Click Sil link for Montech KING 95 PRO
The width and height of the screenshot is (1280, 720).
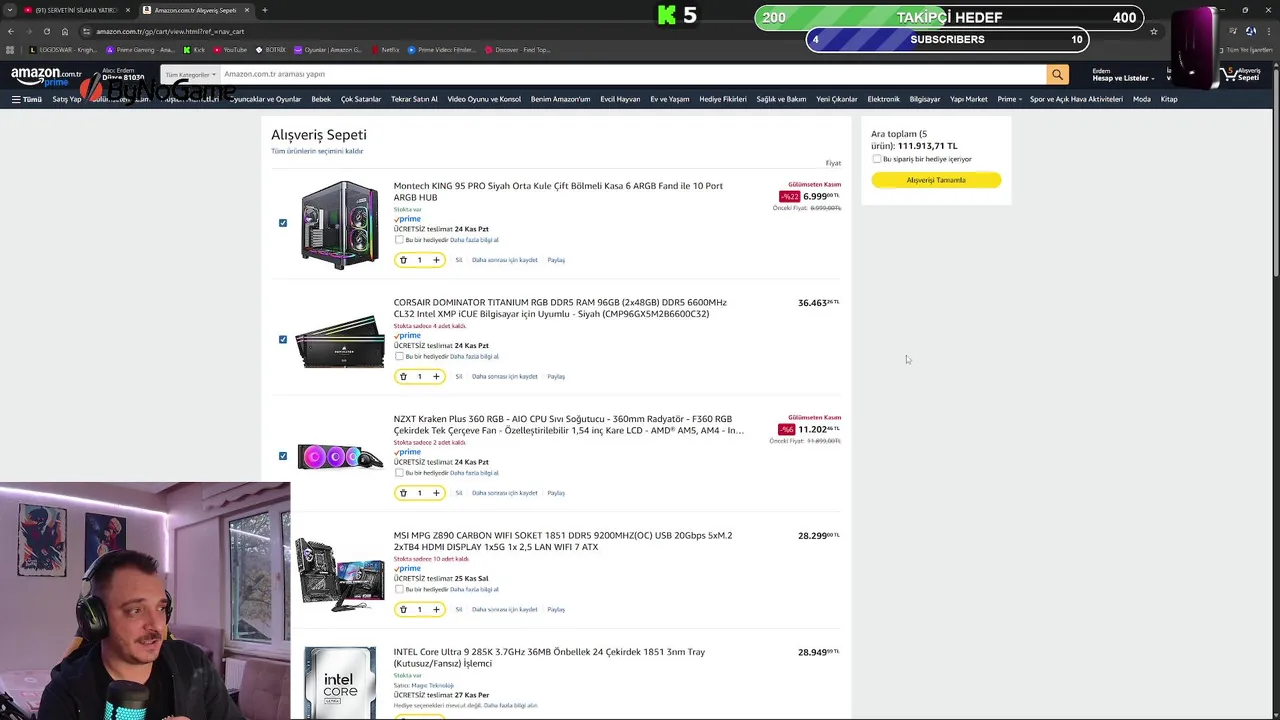coord(459,260)
